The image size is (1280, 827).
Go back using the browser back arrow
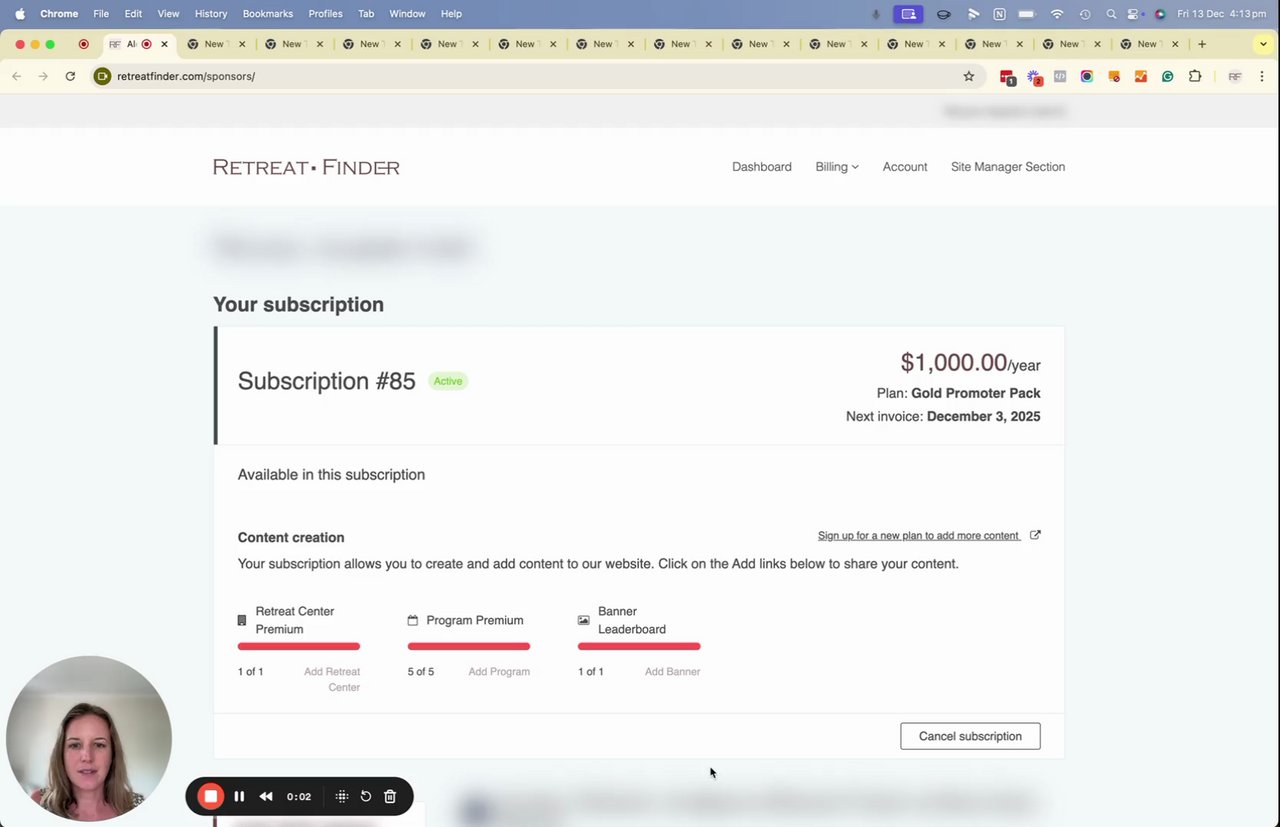click(17, 76)
